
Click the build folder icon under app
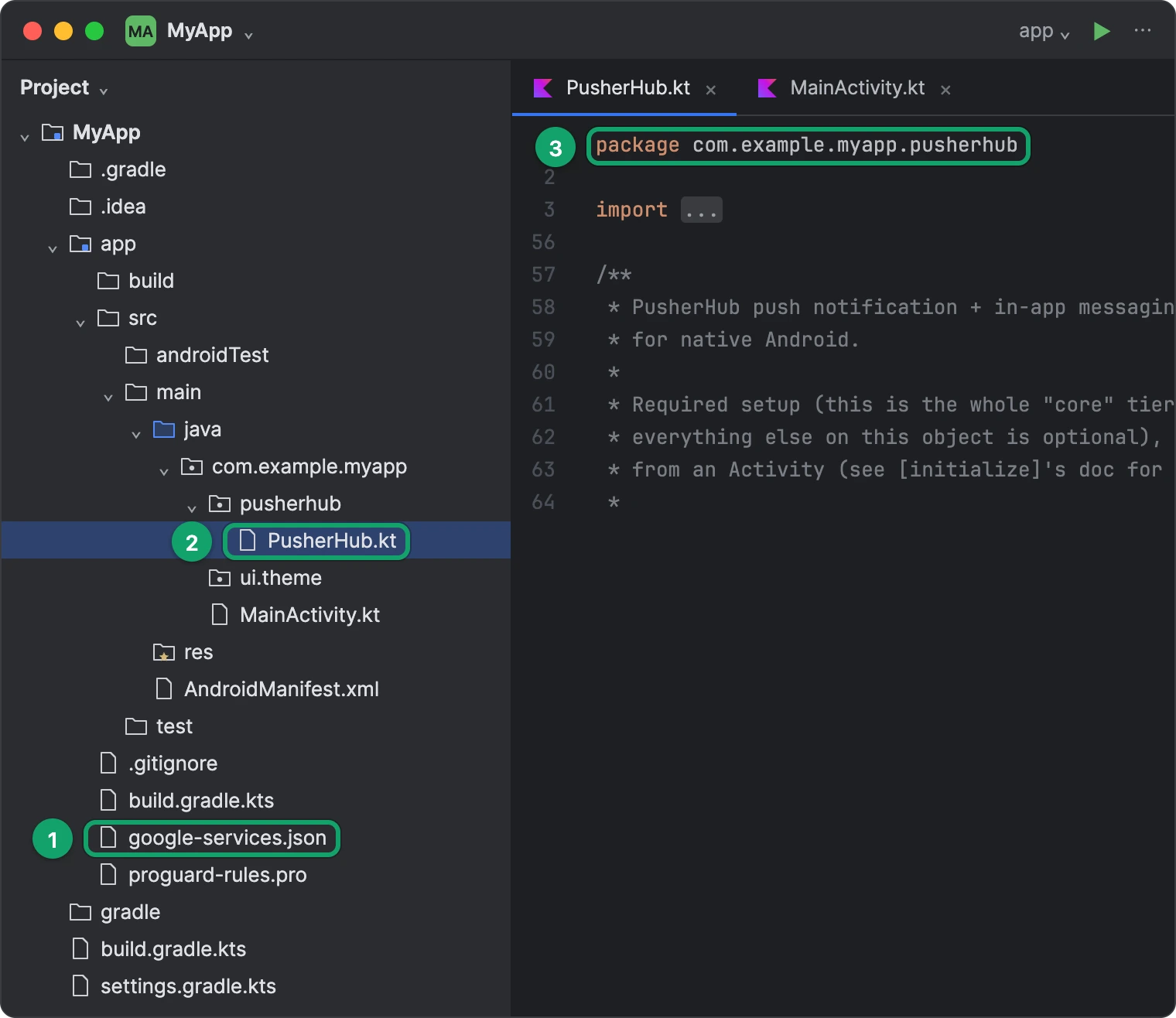108,281
